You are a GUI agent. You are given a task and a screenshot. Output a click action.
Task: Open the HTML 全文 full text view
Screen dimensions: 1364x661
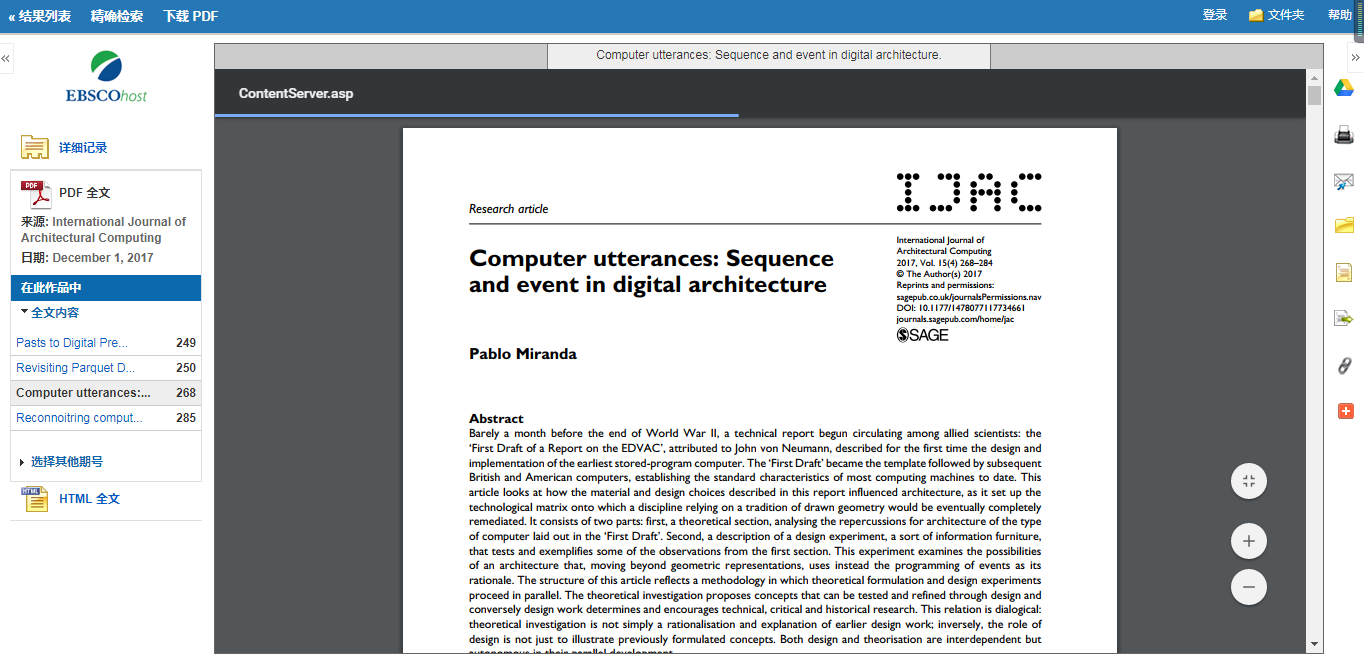click(x=89, y=499)
